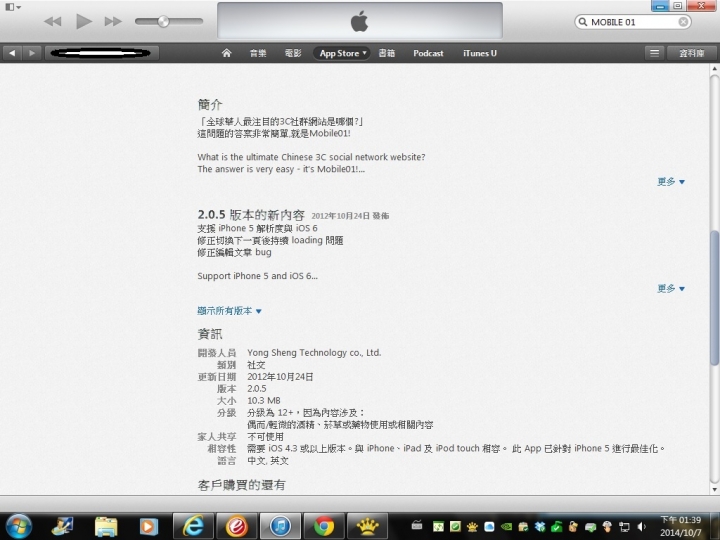Expand 顯示所有版本 version history
720x540 pixels.
point(230,311)
